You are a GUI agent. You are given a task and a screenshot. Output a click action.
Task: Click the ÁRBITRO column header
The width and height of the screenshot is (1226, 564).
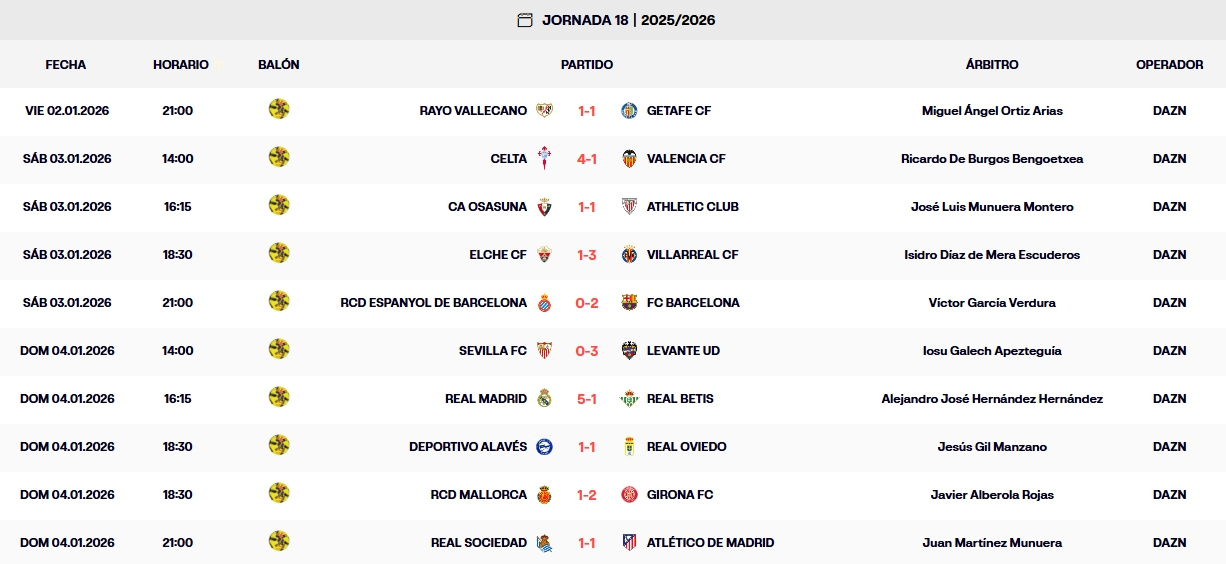click(x=992, y=65)
